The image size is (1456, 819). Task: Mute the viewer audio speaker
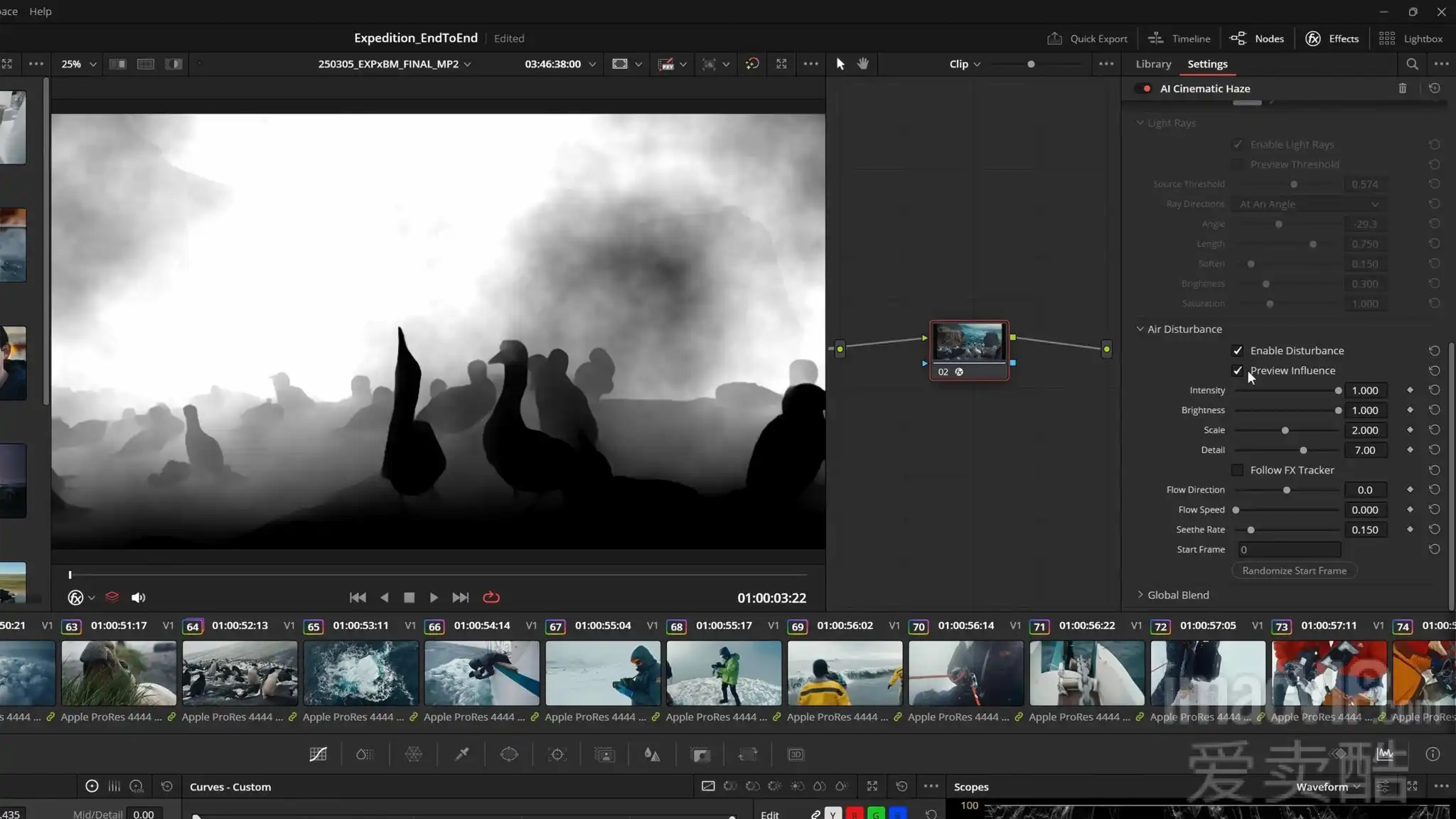138,597
